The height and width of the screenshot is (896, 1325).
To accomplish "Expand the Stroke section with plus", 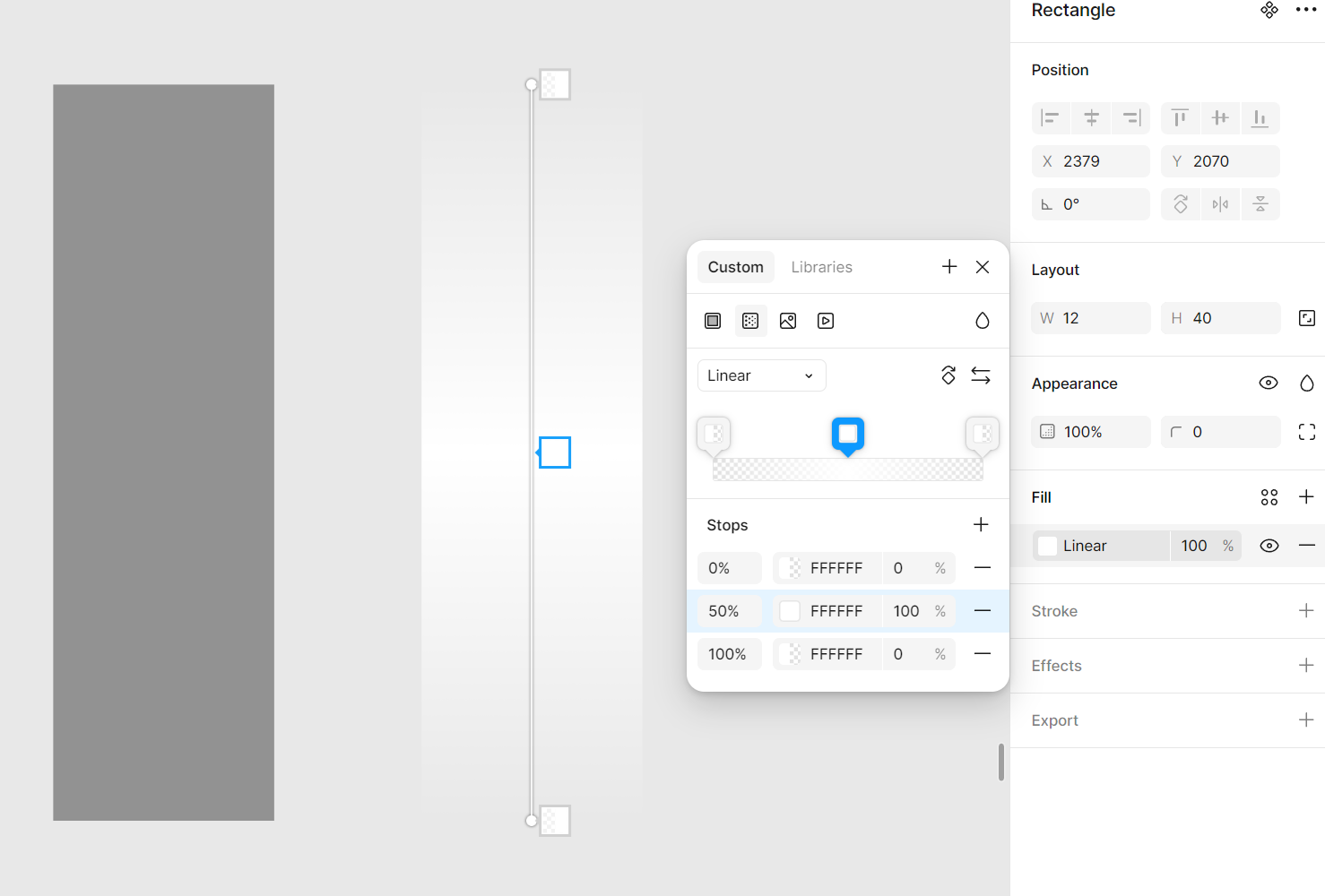I will (x=1306, y=611).
